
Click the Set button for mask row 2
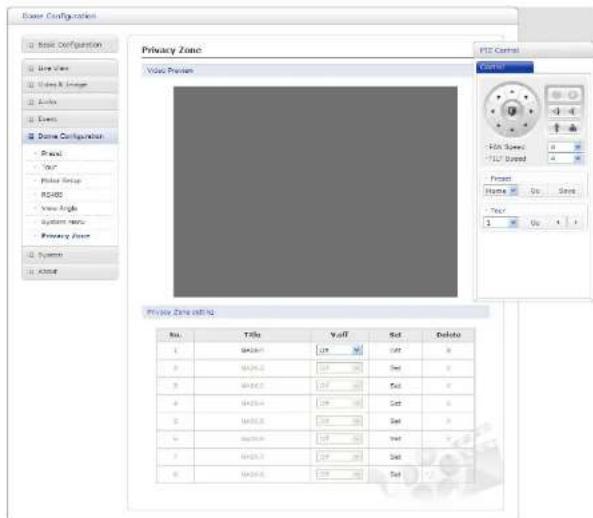(395, 368)
